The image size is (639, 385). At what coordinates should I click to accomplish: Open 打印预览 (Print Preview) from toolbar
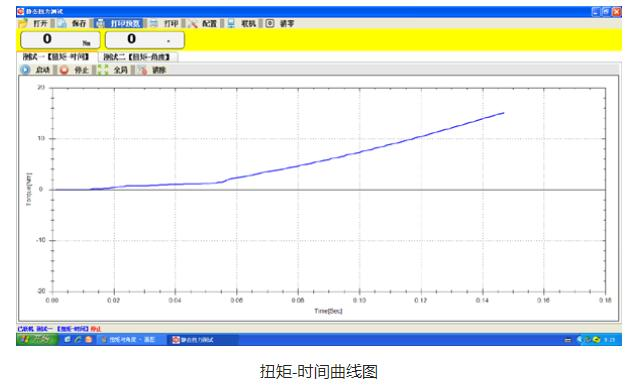pos(119,23)
